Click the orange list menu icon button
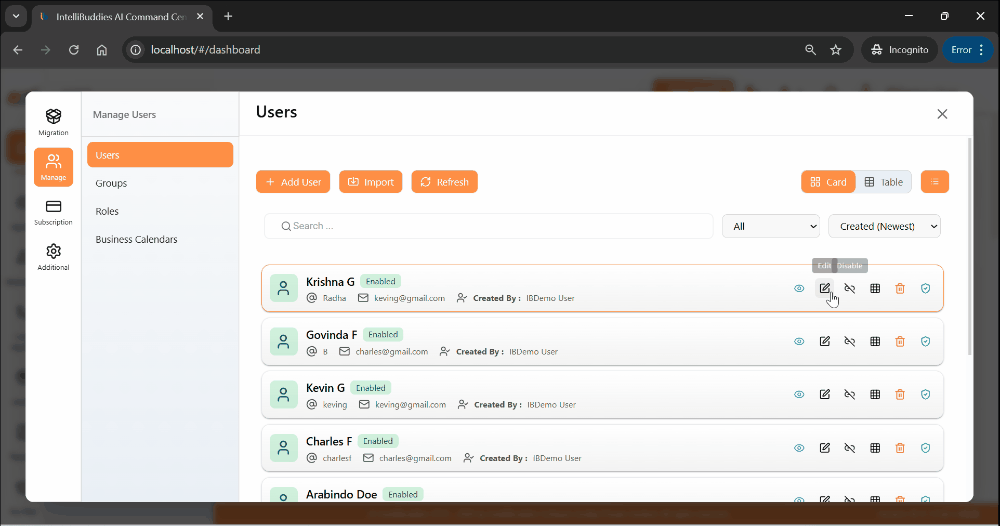1000x526 pixels. coord(934,182)
